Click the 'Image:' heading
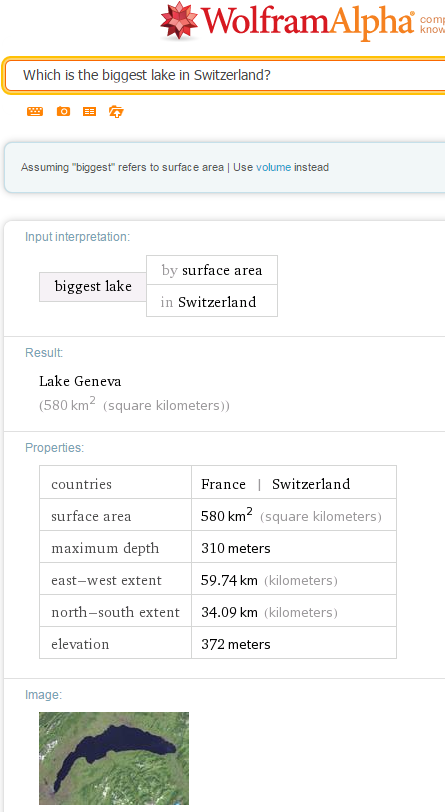This screenshot has height=812, width=445. pos(44,694)
